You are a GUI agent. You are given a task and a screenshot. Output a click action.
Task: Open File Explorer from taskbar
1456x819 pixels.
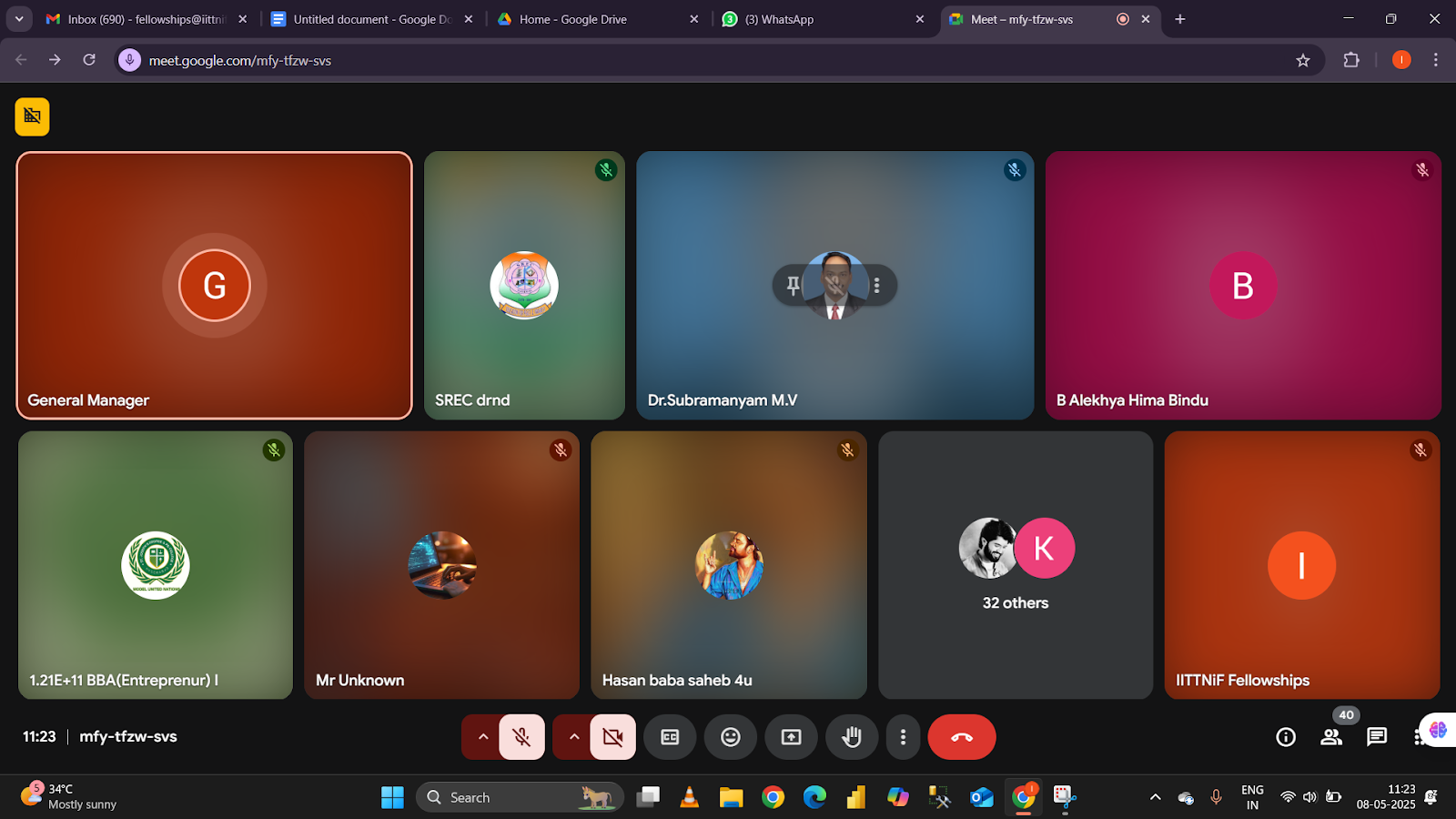tap(732, 797)
